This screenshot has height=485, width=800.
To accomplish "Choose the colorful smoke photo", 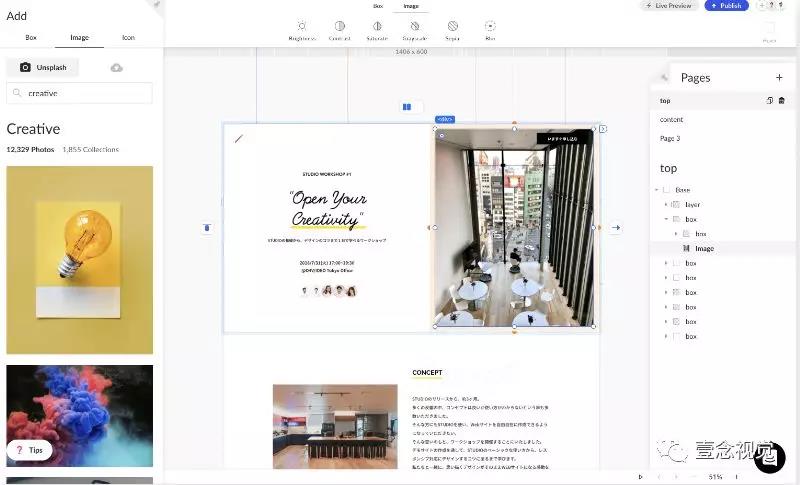I will coord(80,416).
